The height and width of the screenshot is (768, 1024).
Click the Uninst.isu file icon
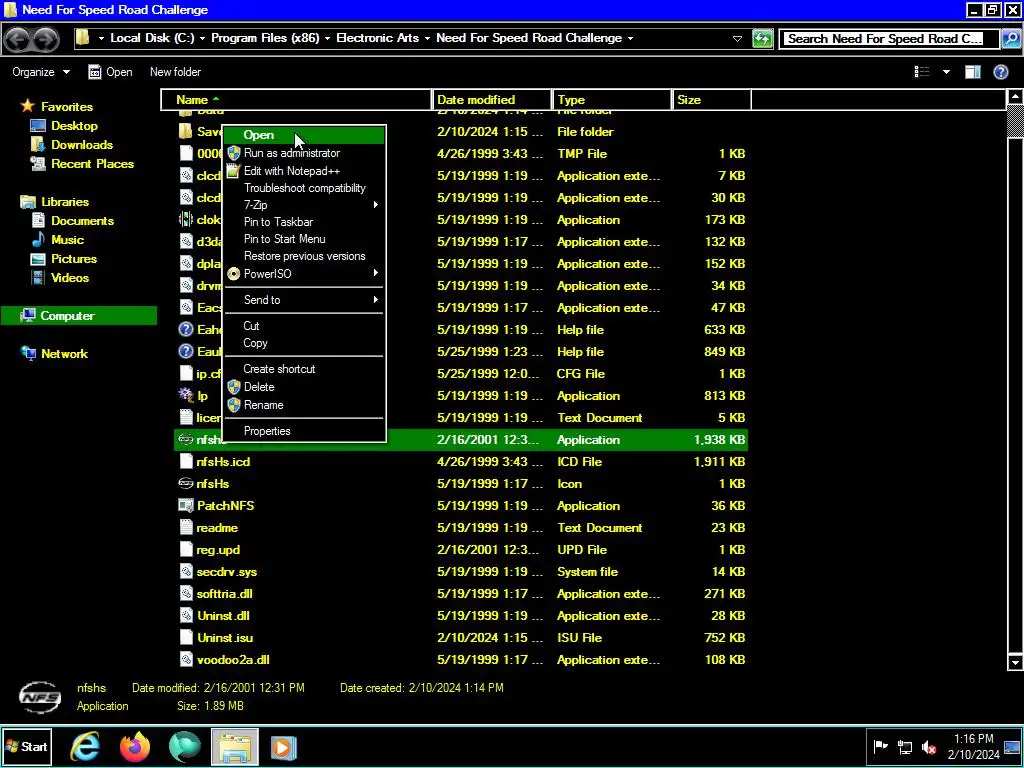point(186,637)
